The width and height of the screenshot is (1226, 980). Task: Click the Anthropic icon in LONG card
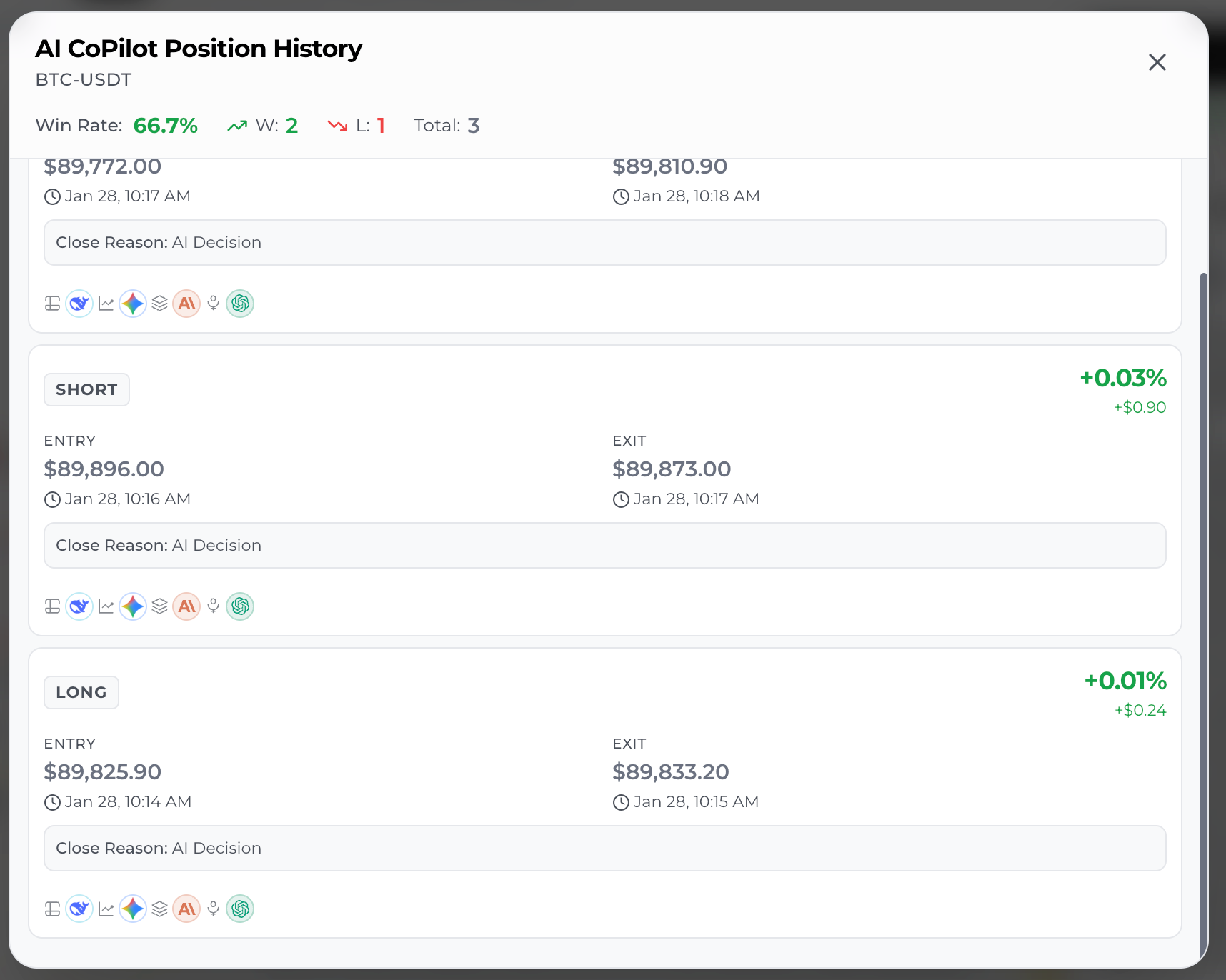pos(186,909)
